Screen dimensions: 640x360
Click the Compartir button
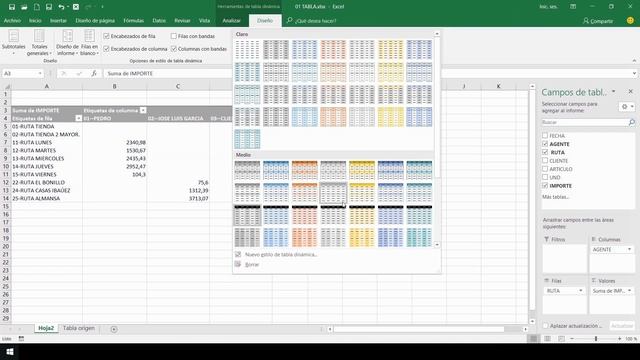[x=598, y=21]
